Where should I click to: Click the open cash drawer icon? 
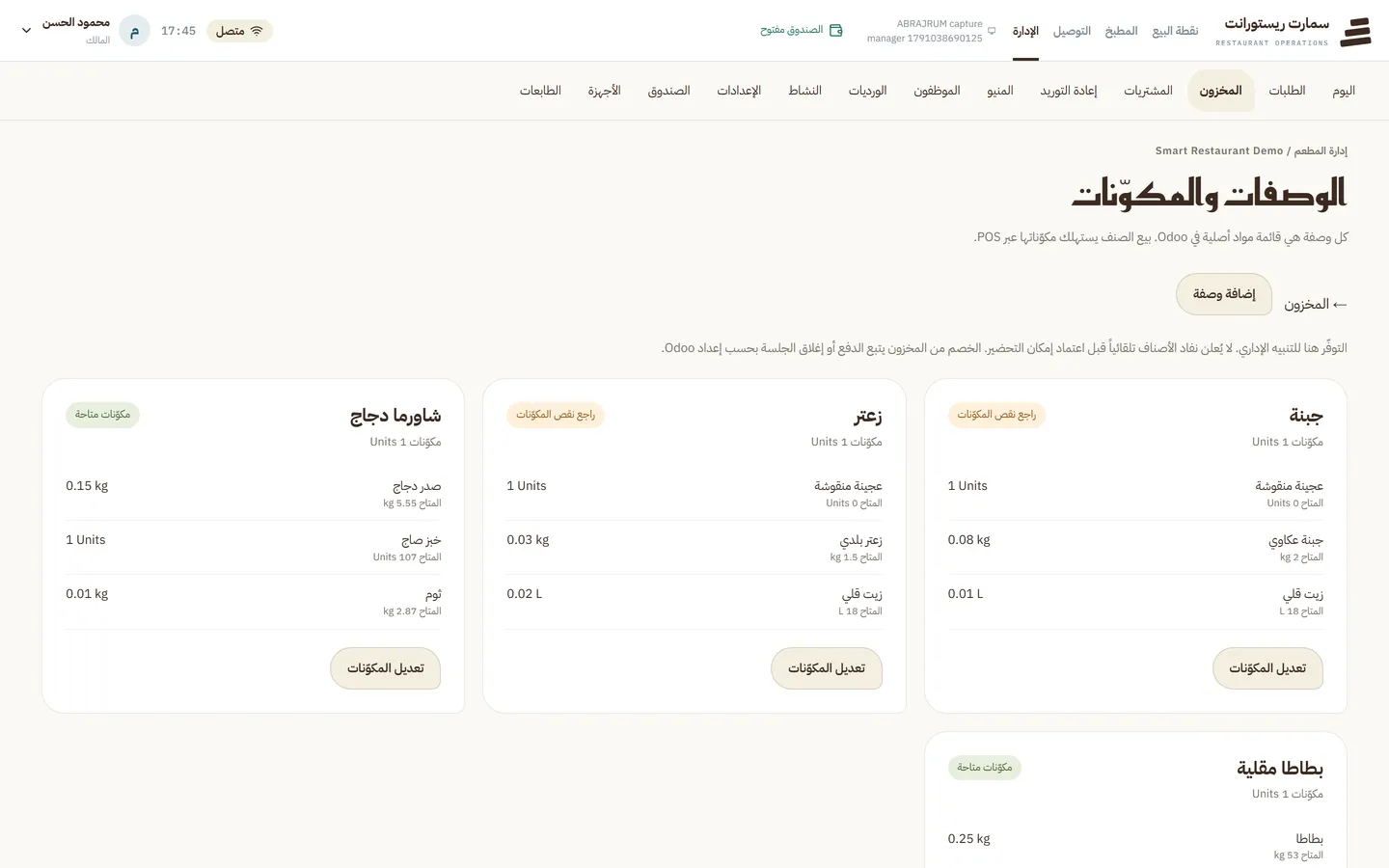coord(836,31)
